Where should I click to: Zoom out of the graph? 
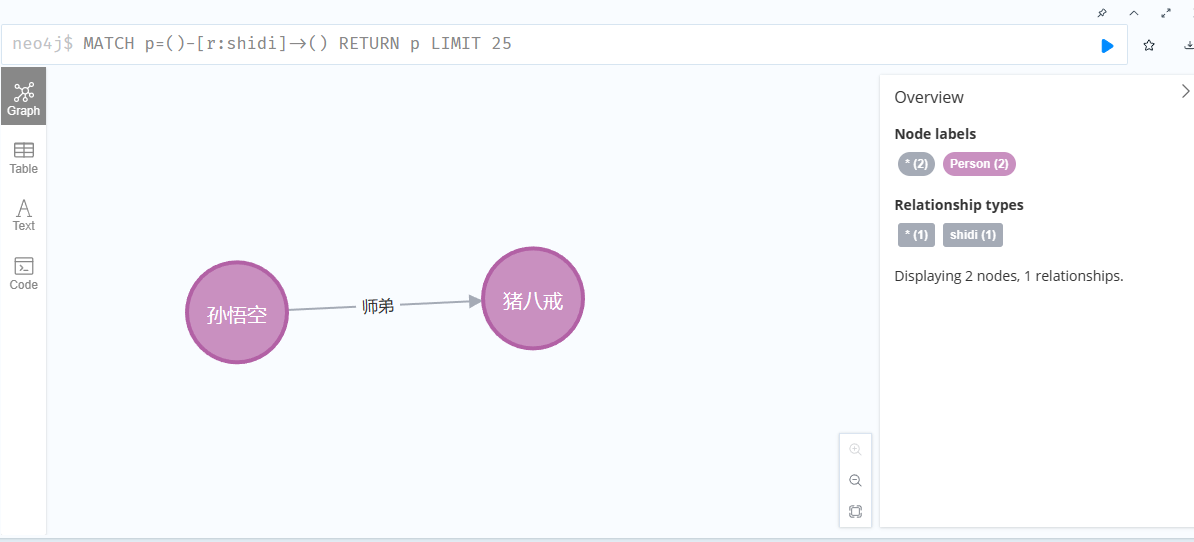pos(855,480)
